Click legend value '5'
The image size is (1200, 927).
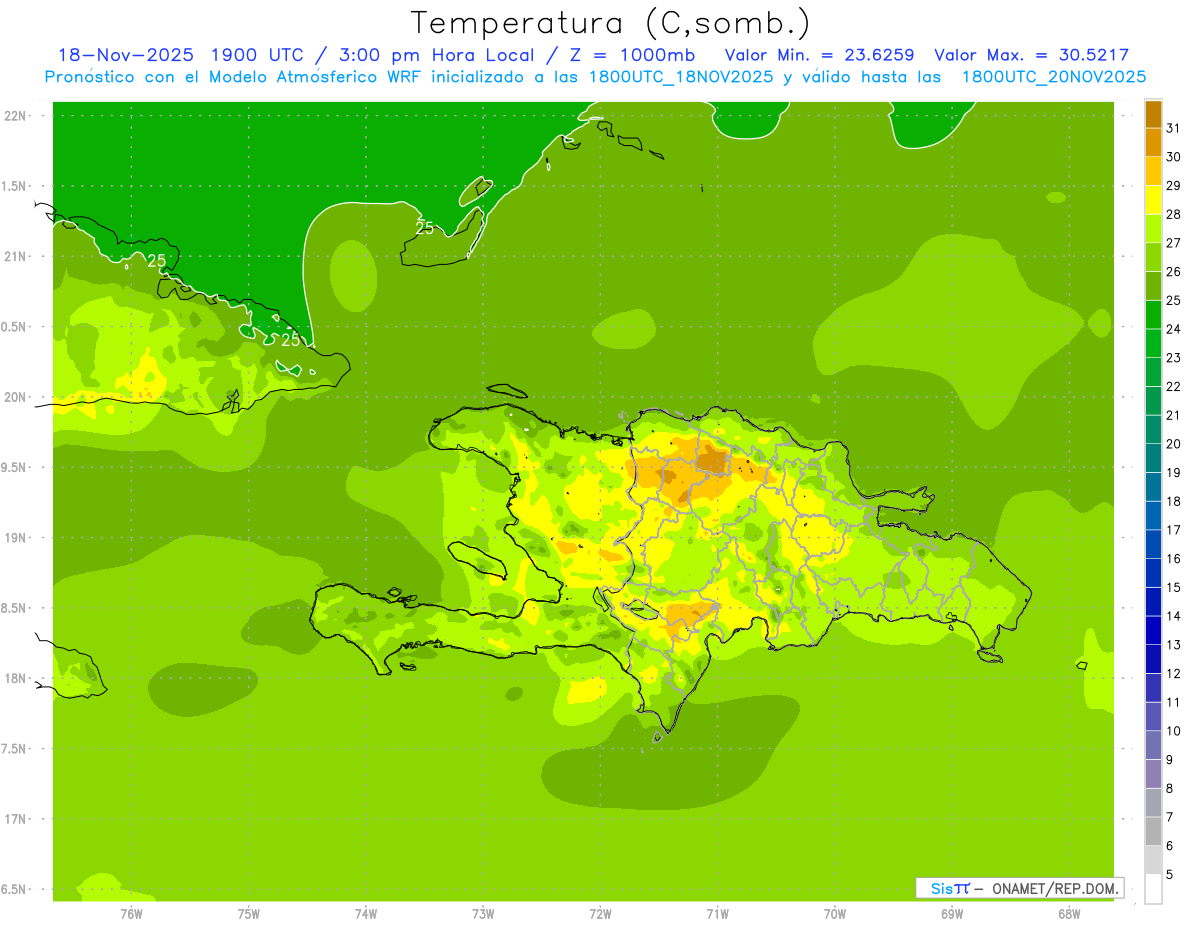point(1170,875)
